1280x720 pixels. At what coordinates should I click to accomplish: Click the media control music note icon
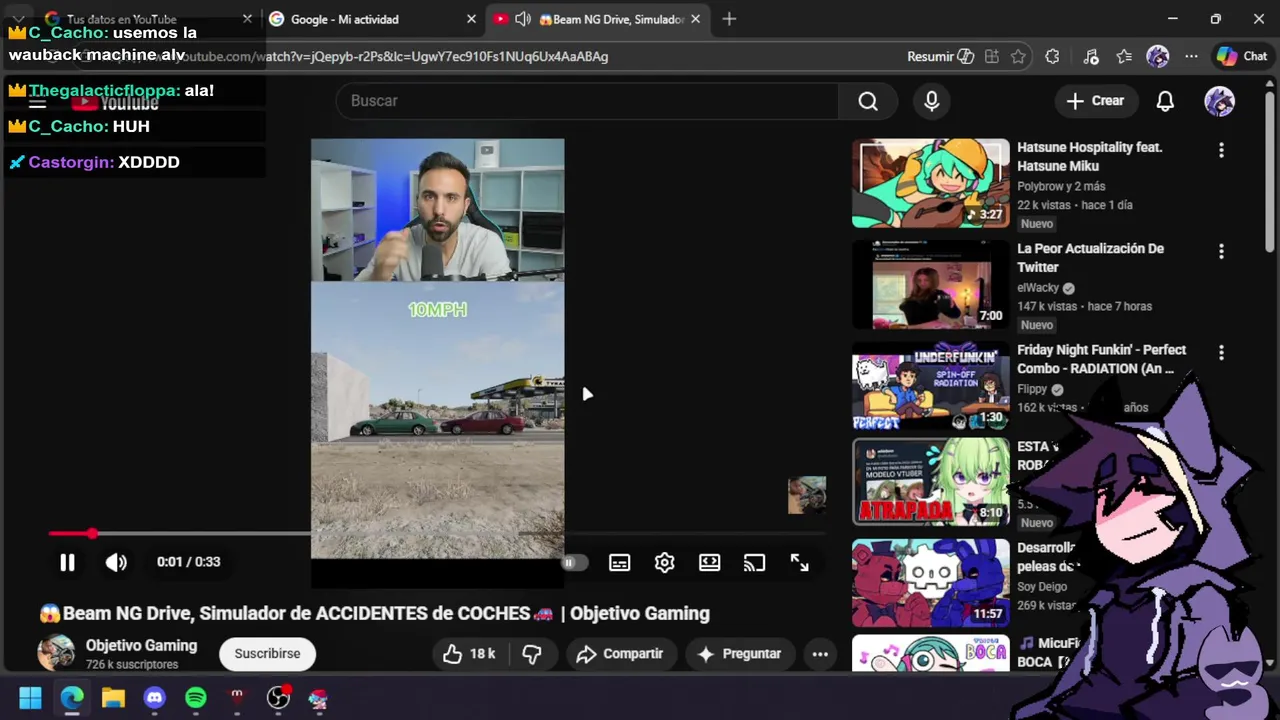1091,57
